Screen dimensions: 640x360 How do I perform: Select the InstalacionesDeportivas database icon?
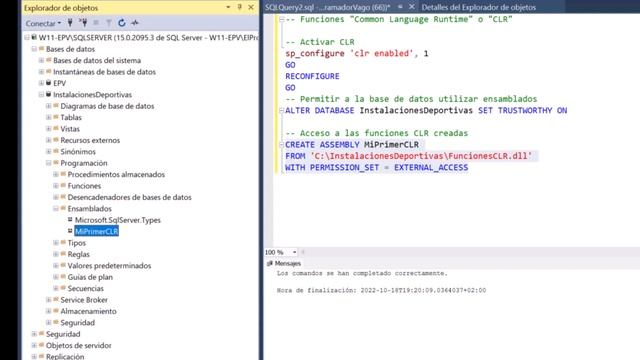point(49,94)
